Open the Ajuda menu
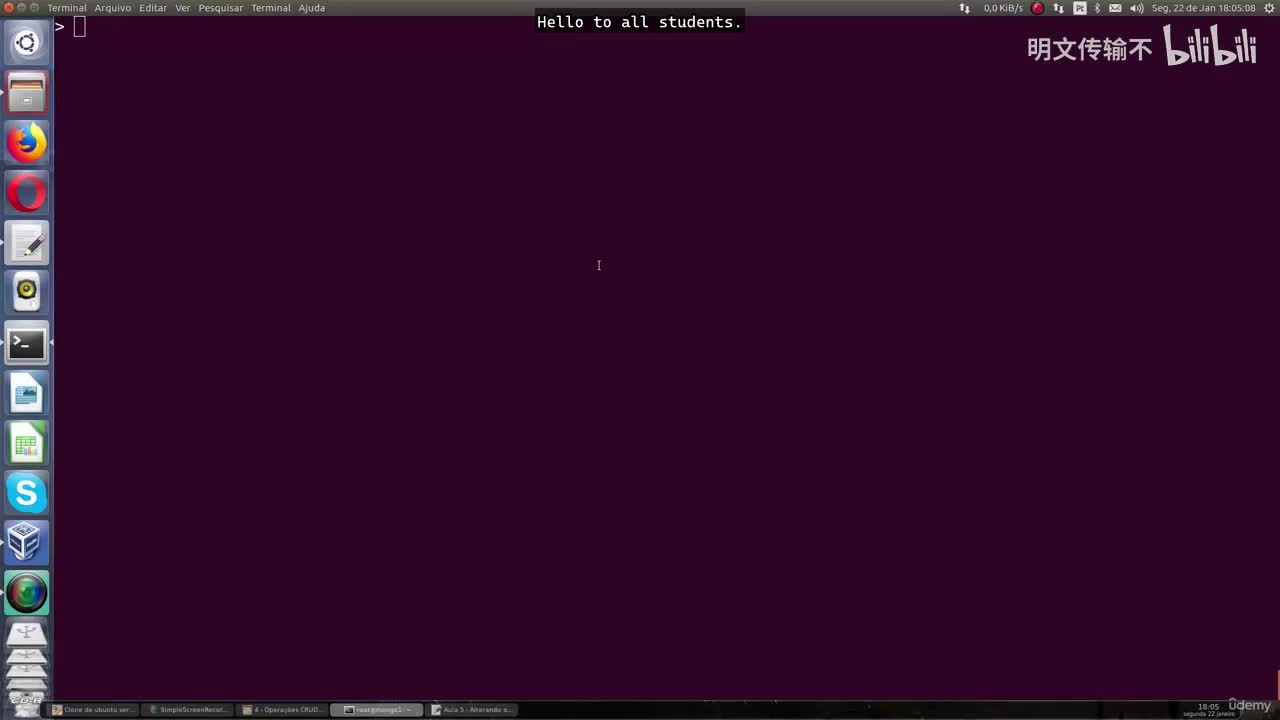 [x=312, y=8]
